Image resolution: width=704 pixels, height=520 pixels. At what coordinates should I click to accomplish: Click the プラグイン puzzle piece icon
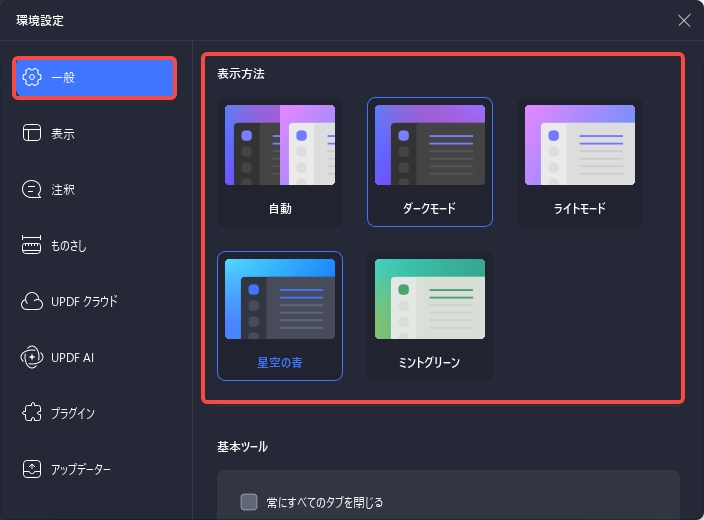pos(32,413)
